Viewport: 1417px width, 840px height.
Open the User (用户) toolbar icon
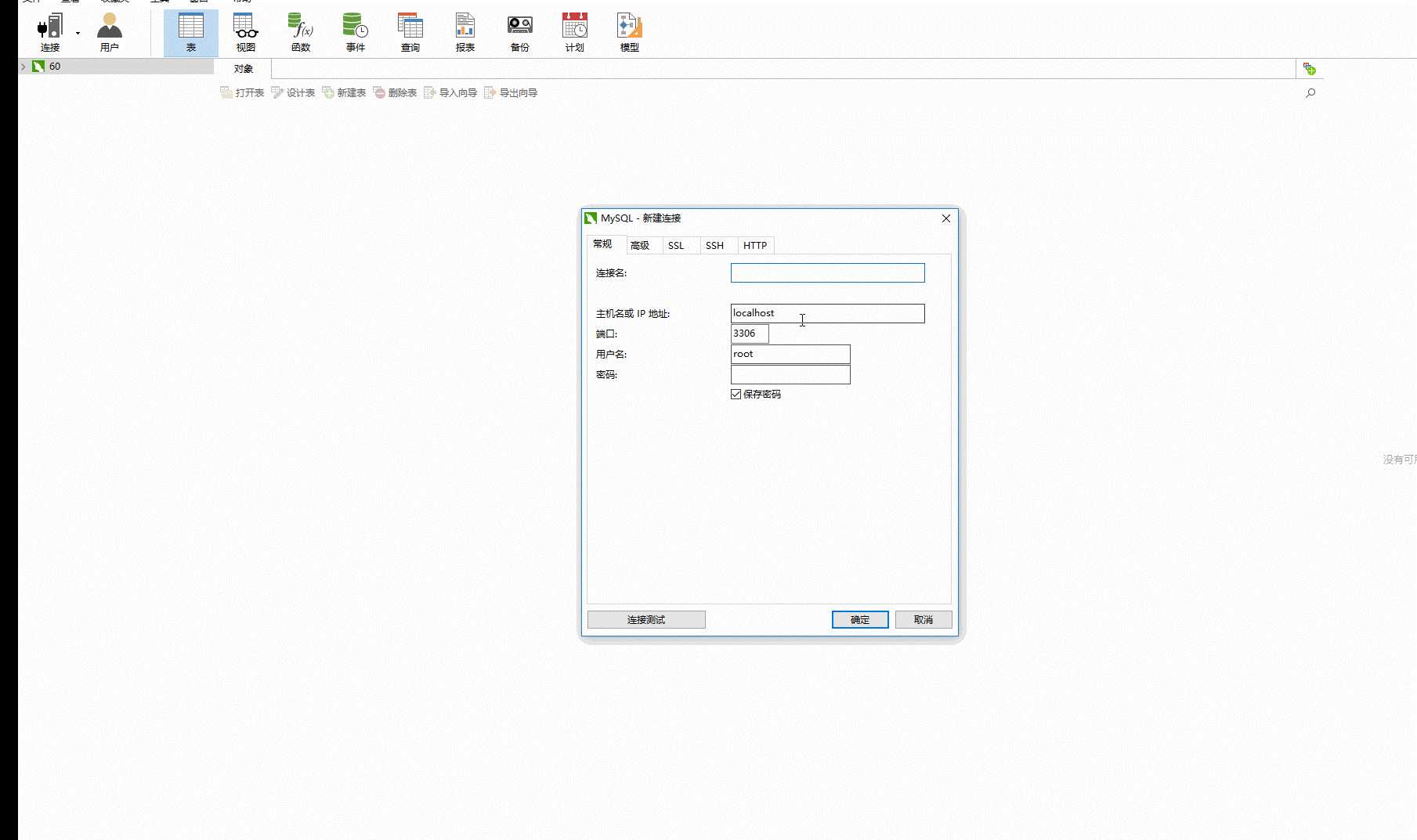click(x=109, y=33)
